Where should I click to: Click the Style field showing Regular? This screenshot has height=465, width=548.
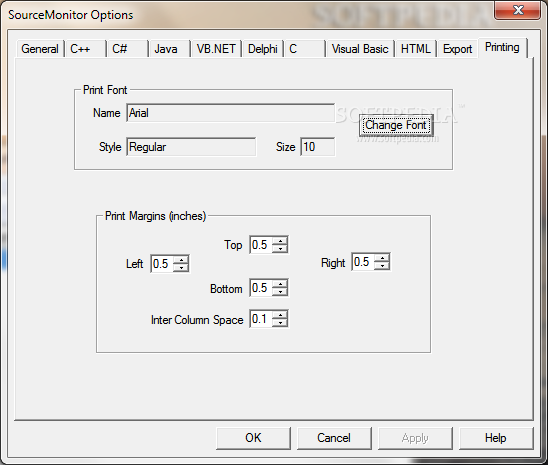(191, 147)
